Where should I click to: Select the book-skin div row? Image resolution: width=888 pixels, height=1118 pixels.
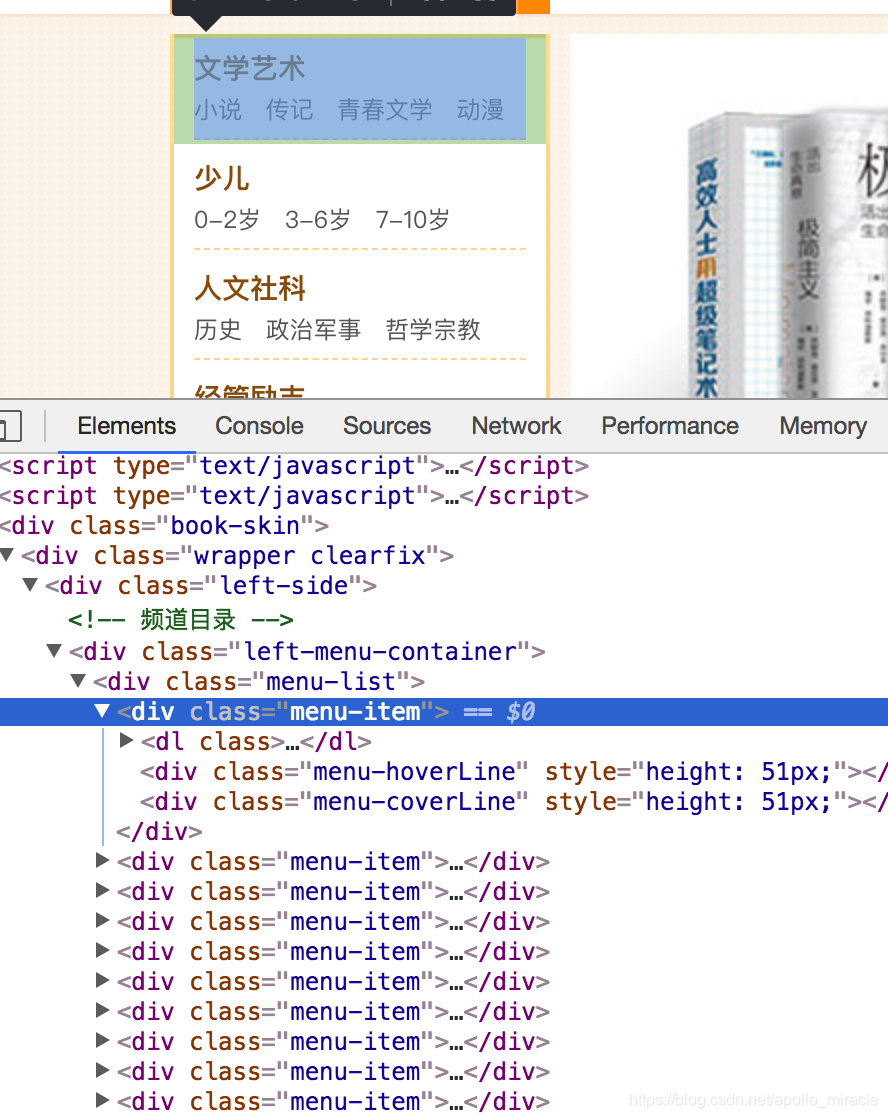(165, 525)
